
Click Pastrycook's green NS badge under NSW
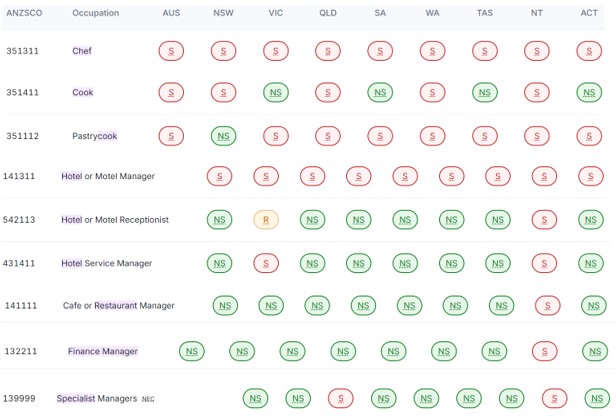(x=224, y=135)
